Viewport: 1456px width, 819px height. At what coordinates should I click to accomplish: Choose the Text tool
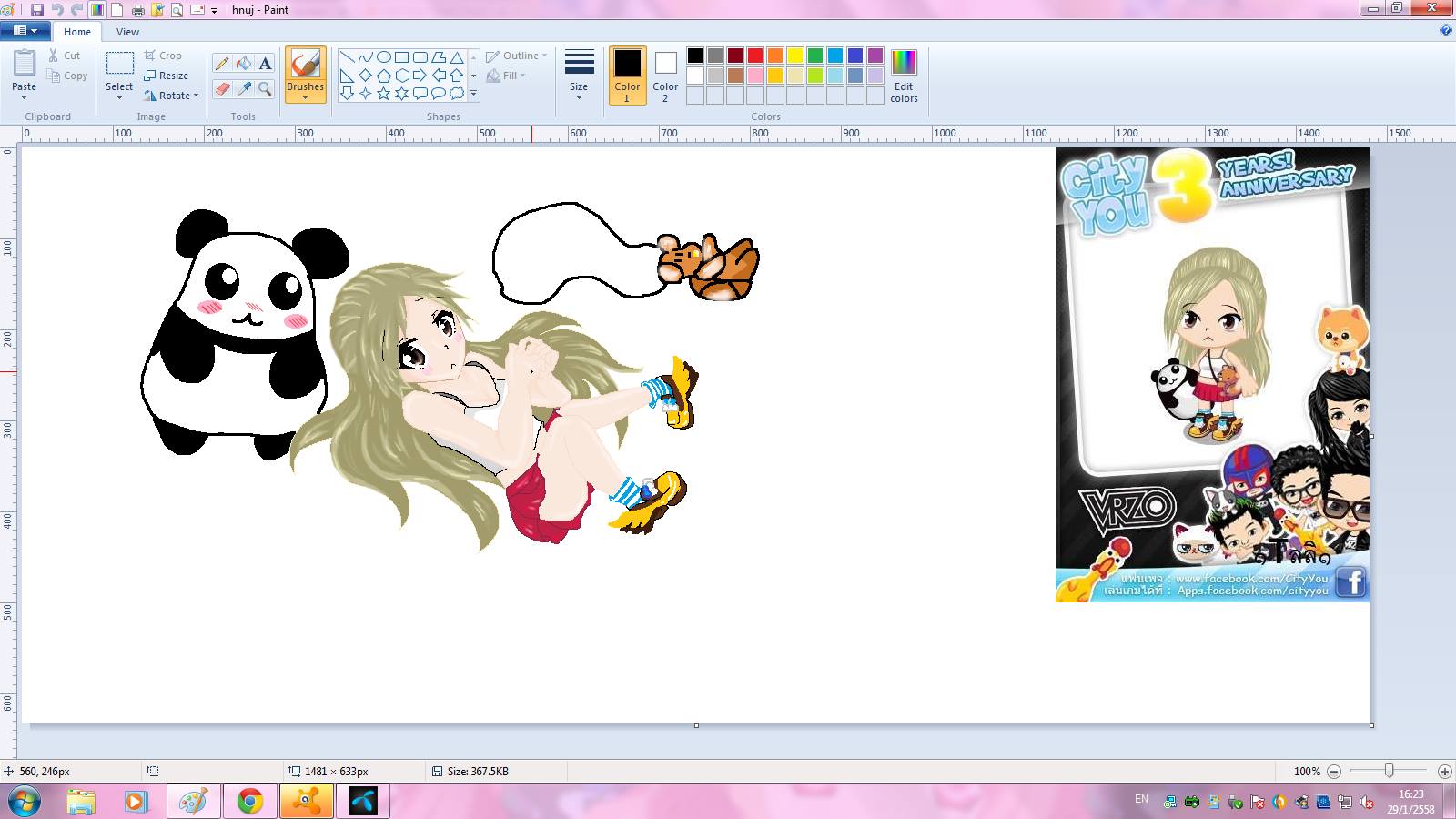pyautogui.click(x=265, y=63)
